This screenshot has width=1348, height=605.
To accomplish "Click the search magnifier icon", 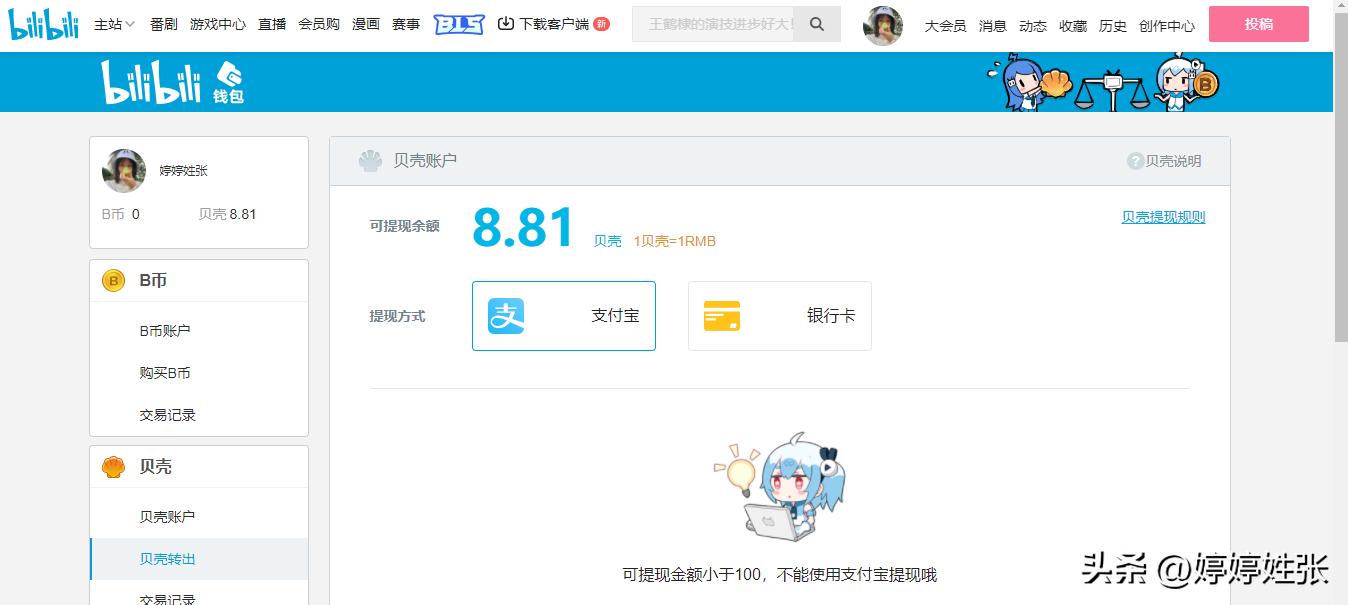I will (817, 24).
